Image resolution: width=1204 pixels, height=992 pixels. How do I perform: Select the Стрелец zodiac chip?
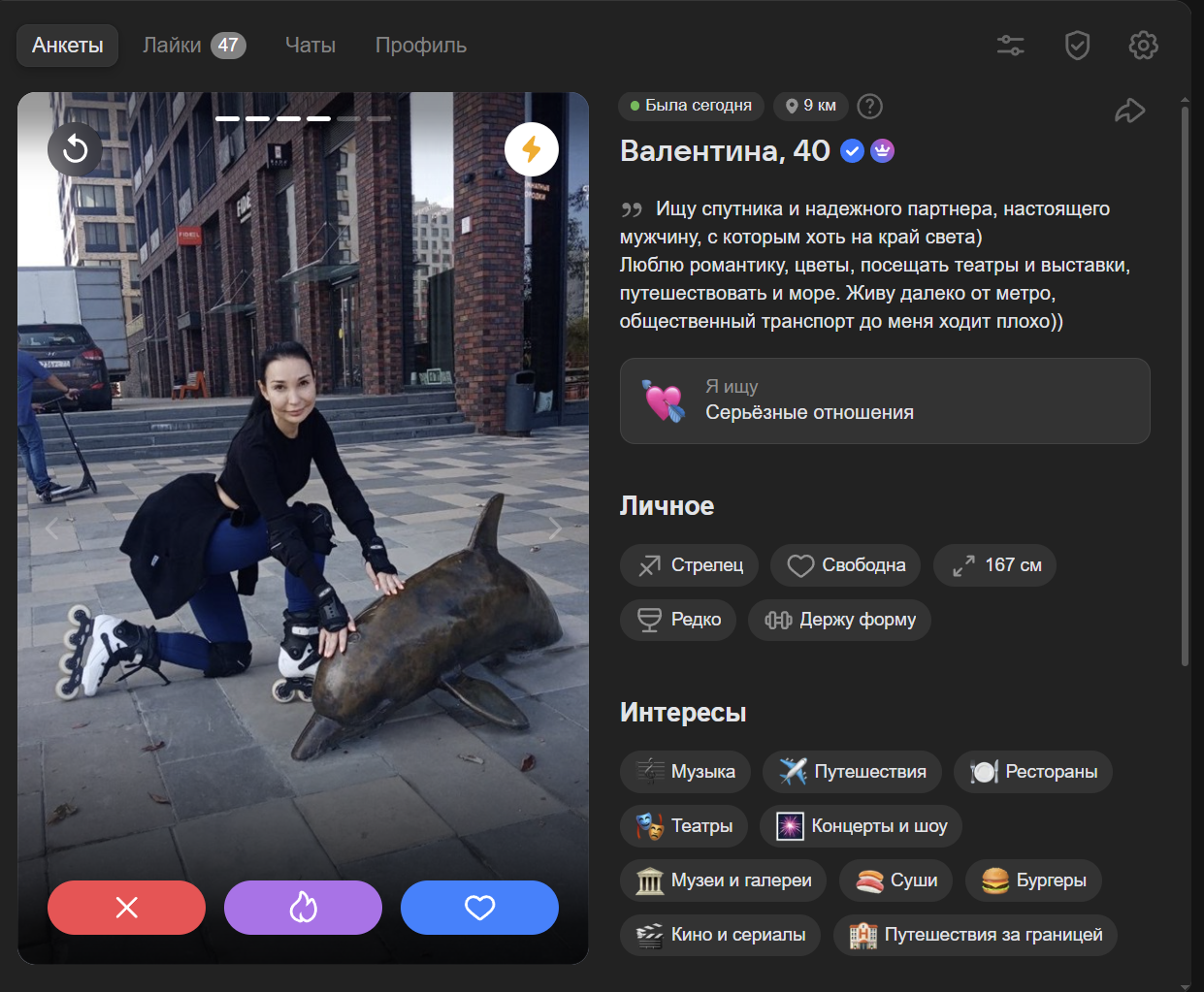pyautogui.click(x=689, y=565)
